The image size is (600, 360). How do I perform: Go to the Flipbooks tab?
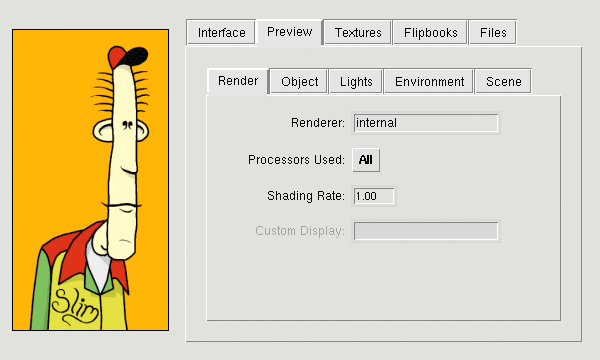point(430,33)
